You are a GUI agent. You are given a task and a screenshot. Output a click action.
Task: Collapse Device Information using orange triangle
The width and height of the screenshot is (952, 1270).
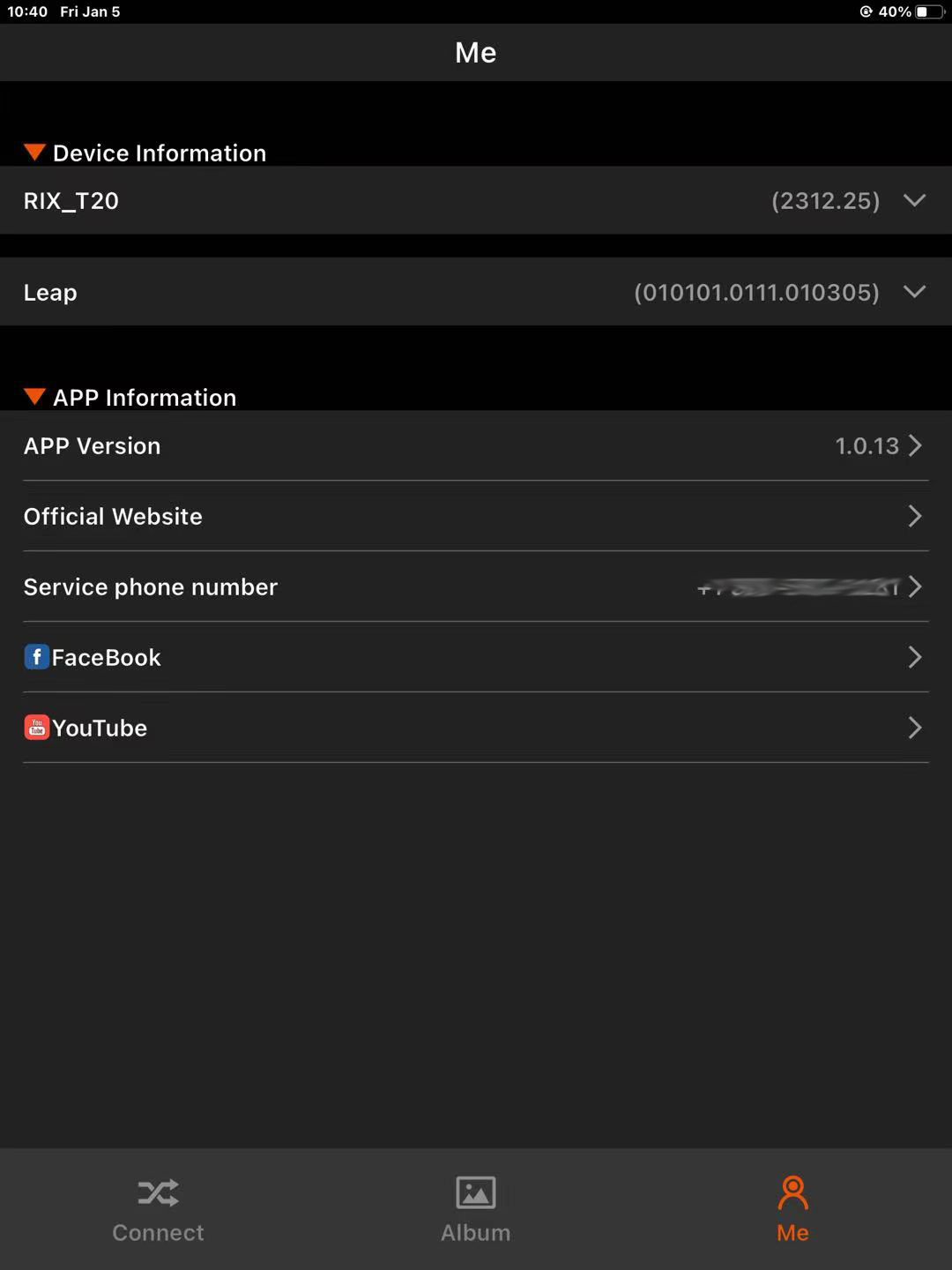tap(34, 152)
